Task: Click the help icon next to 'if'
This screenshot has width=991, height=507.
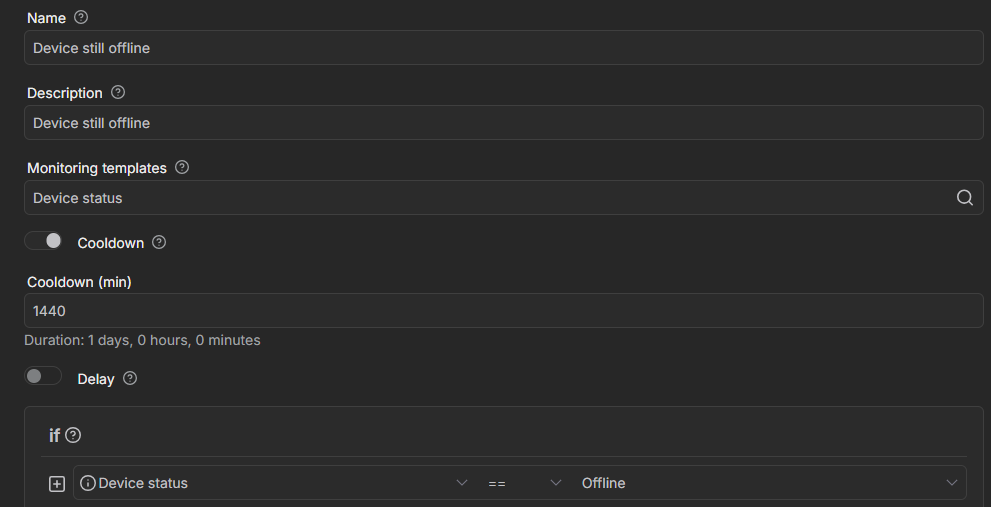Action: click(73, 435)
